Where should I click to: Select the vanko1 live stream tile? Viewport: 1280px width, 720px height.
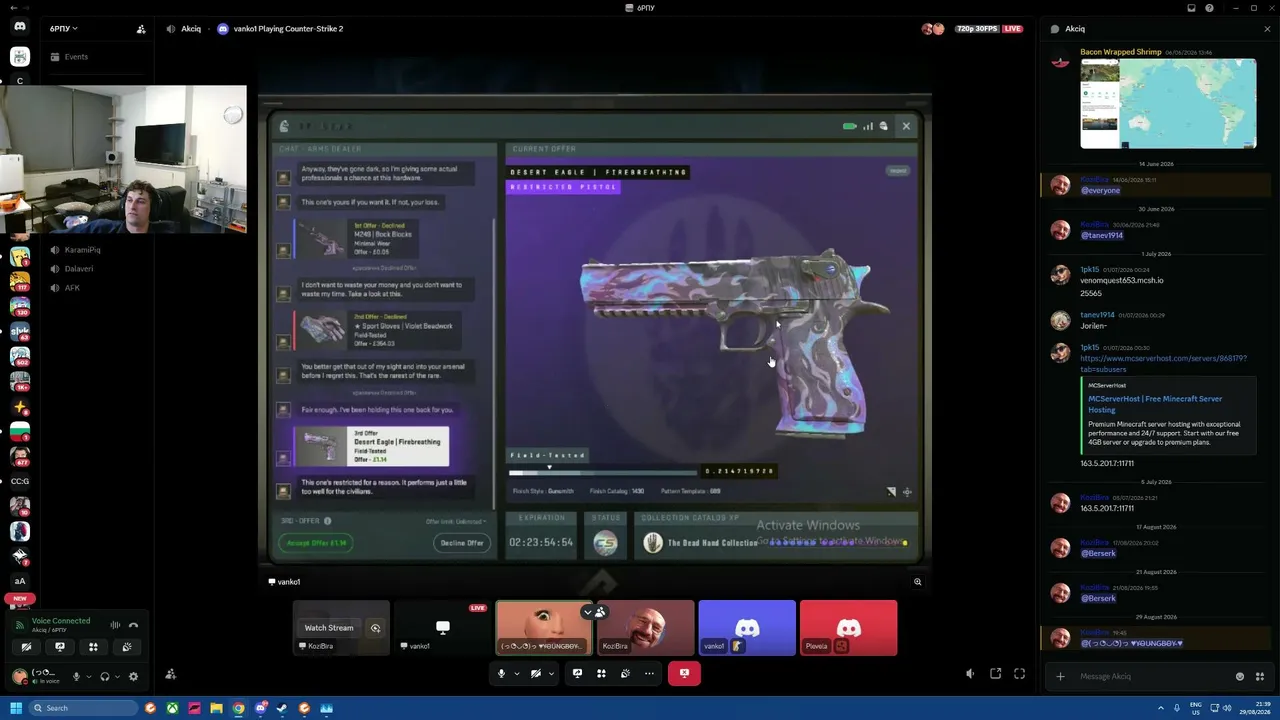point(443,628)
